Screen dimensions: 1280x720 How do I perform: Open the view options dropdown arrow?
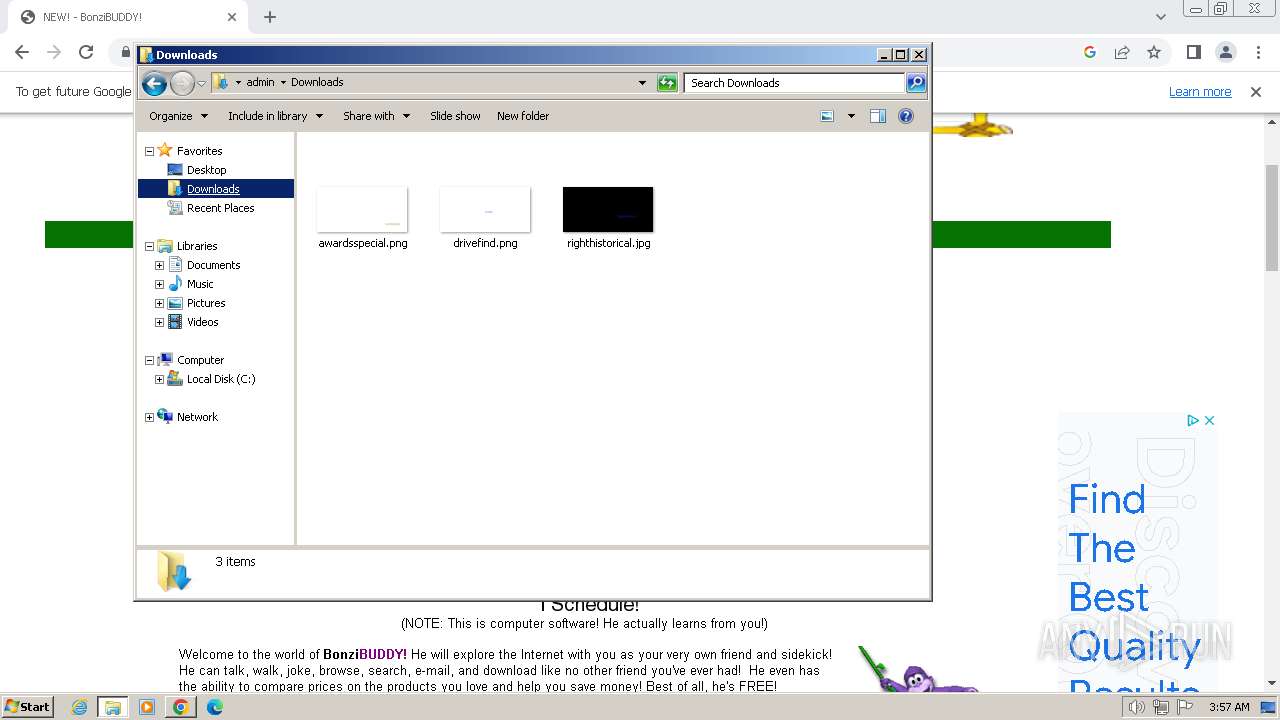(x=851, y=116)
